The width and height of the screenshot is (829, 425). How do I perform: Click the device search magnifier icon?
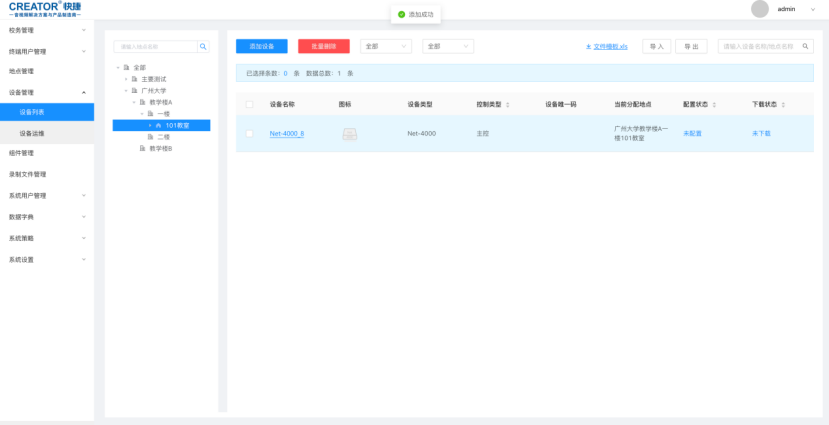point(806,46)
